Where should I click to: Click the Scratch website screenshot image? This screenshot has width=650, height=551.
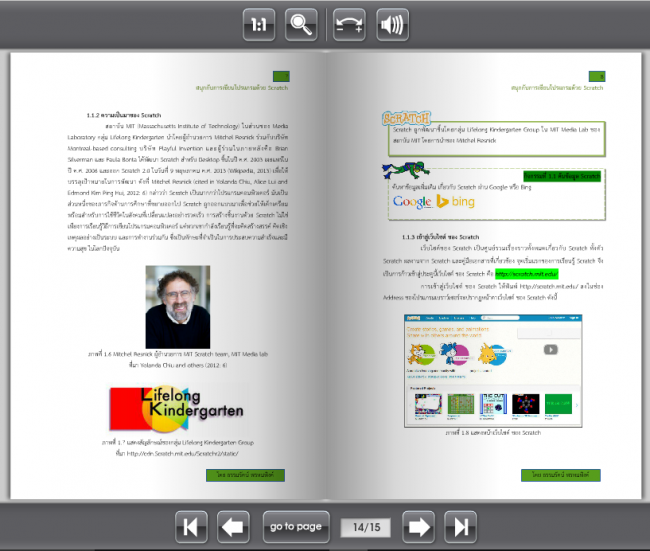coord(493,371)
